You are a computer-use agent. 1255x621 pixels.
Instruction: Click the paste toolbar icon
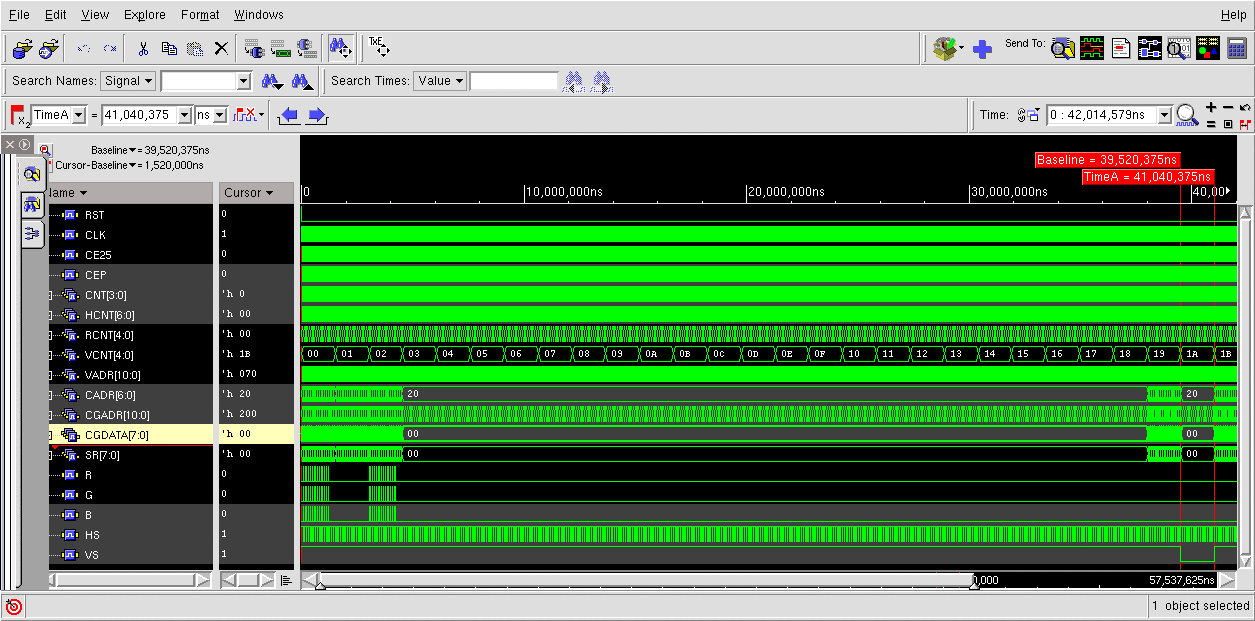(195, 48)
